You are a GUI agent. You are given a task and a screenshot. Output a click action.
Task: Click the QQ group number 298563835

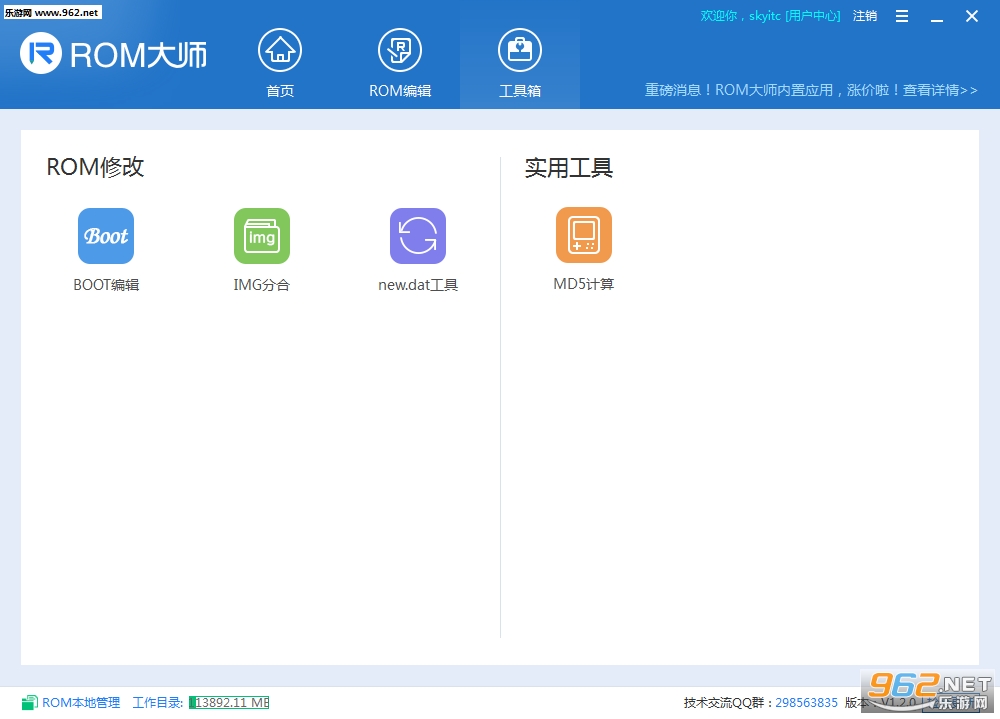point(806,703)
